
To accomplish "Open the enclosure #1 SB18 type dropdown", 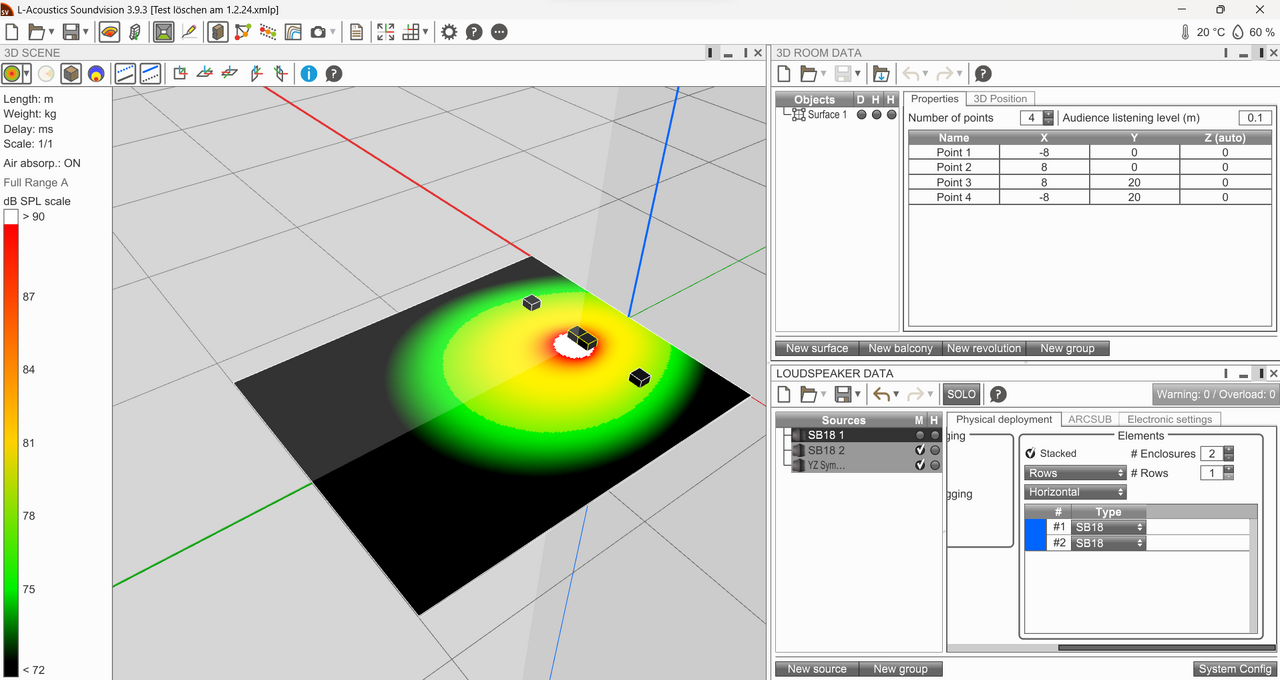I will [x=1109, y=527].
